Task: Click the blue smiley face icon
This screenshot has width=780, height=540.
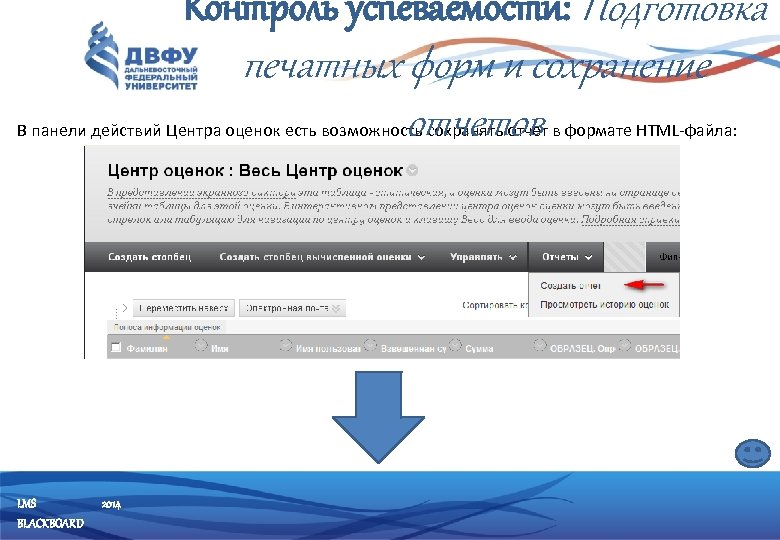Action: [753, 453]
